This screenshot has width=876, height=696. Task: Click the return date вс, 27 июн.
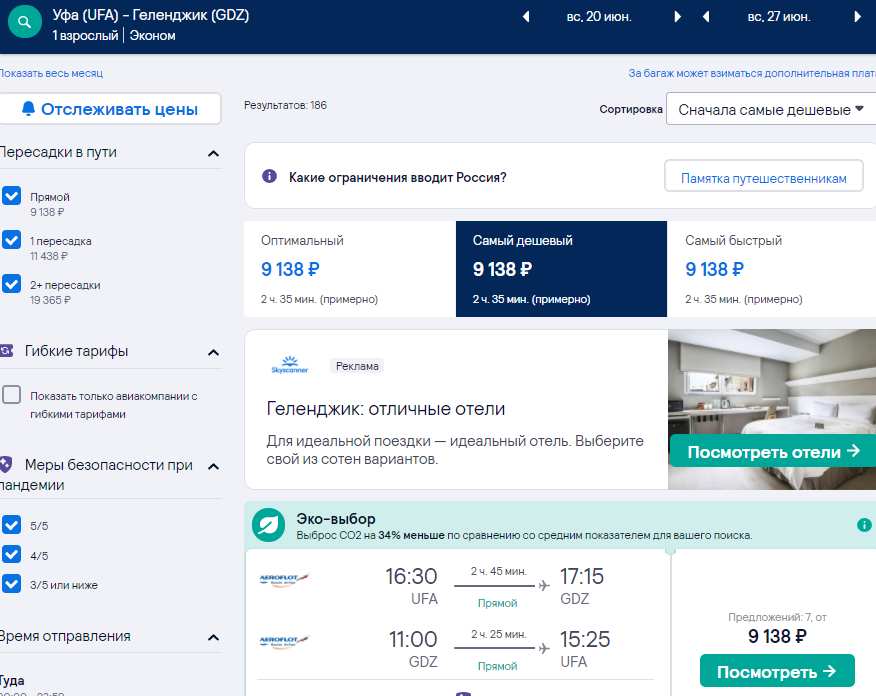pos(779,17)
